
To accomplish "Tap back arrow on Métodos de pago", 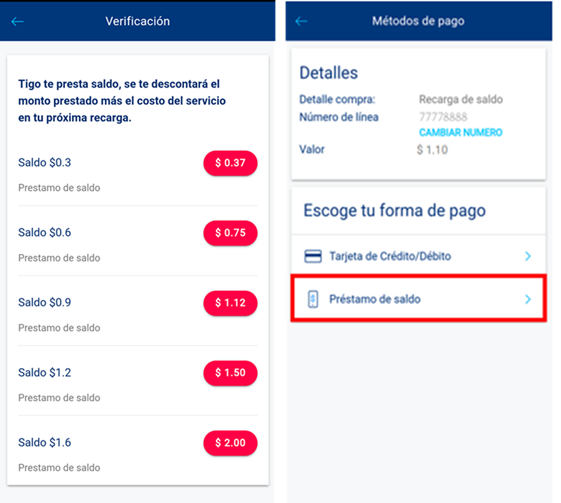I will [x=301, y=21].
